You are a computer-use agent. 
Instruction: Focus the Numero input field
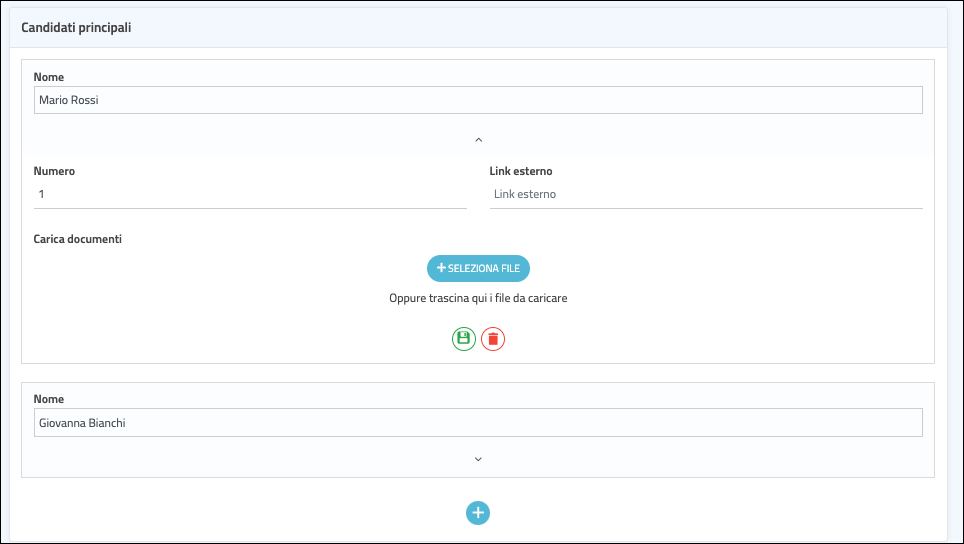[250, 194]
